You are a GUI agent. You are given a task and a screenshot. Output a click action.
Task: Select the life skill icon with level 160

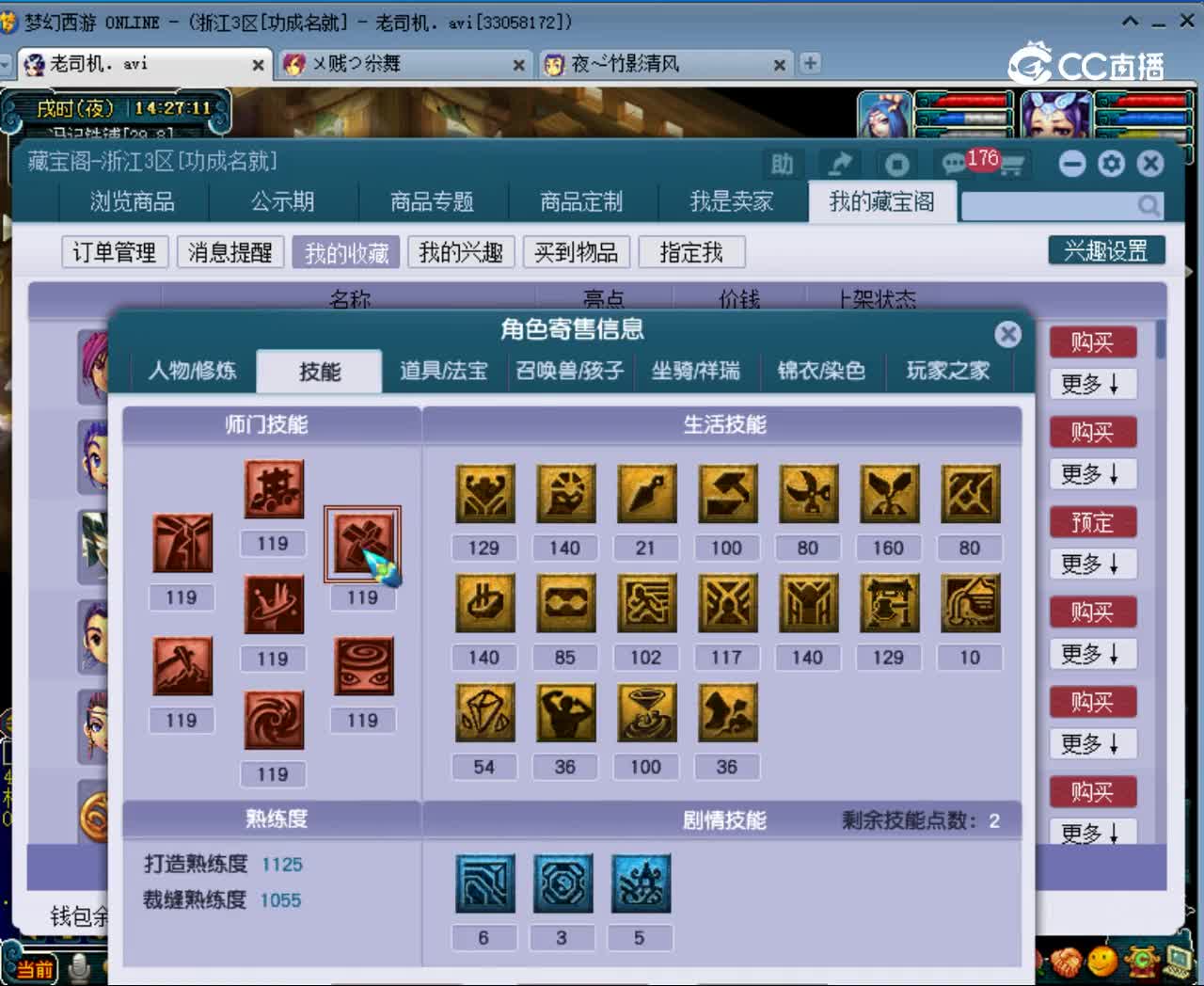889,494
